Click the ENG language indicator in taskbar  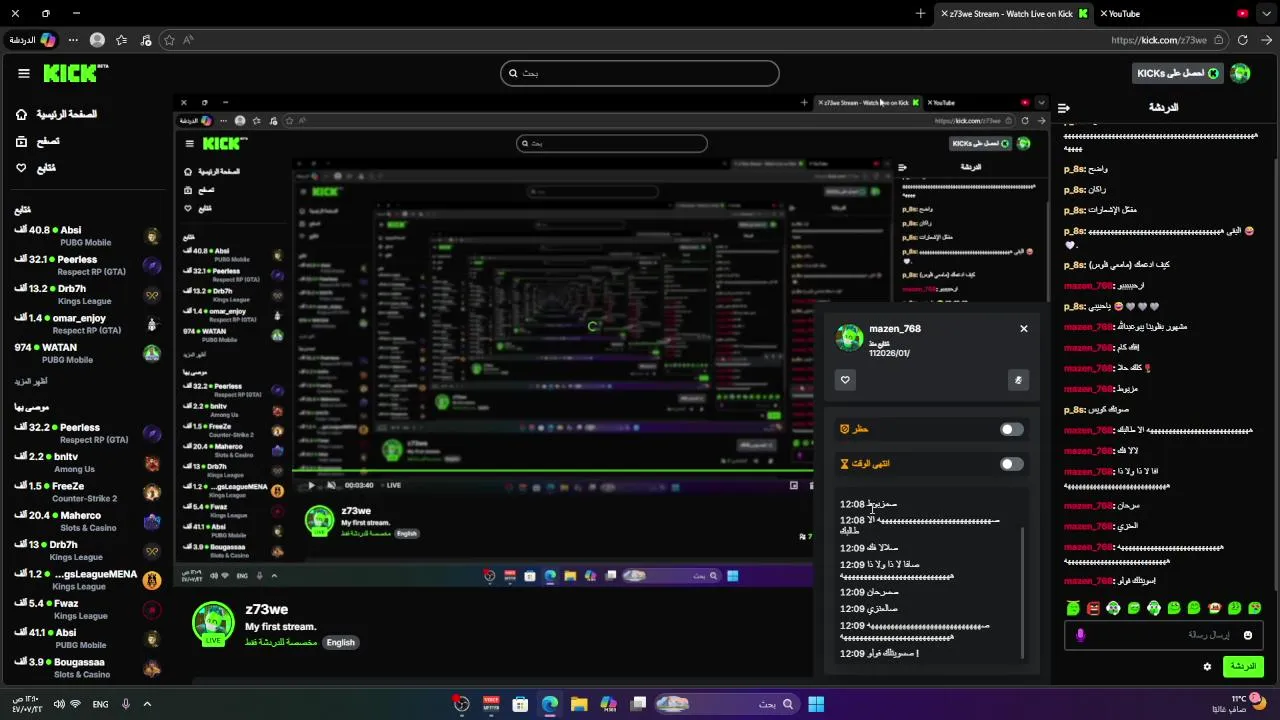100,704
